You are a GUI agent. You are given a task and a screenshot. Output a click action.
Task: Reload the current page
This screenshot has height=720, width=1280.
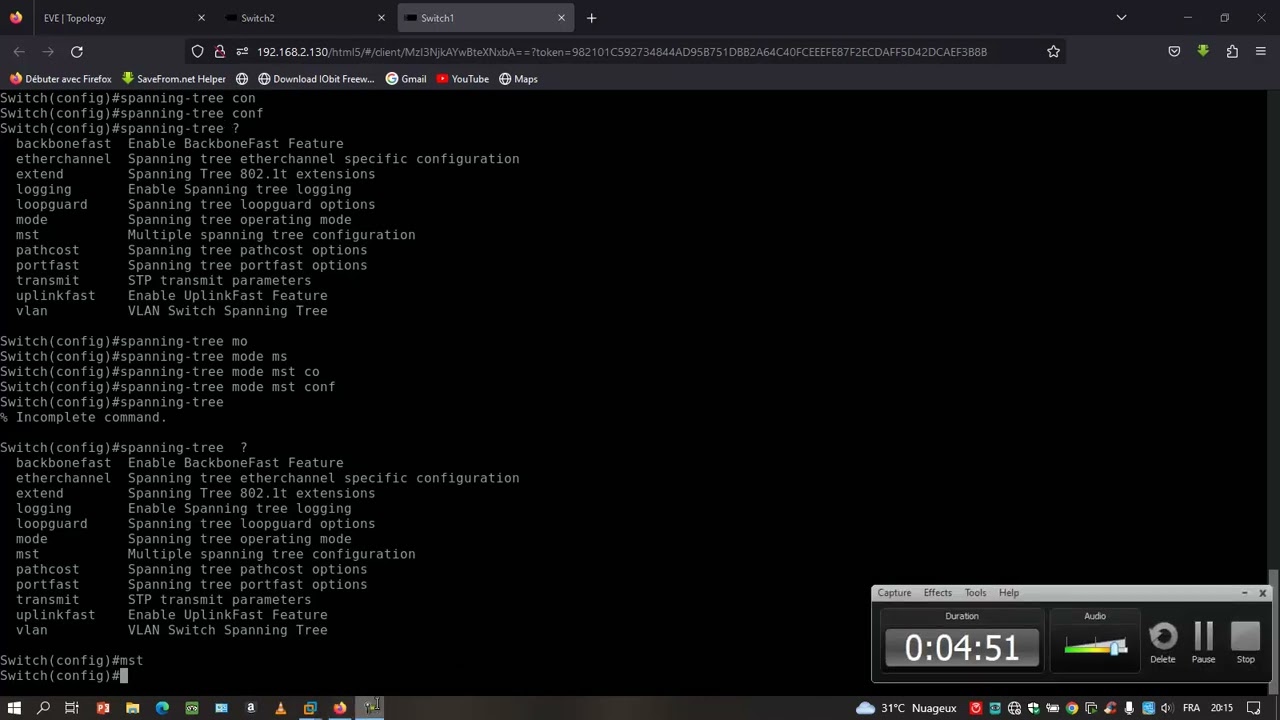77,52
